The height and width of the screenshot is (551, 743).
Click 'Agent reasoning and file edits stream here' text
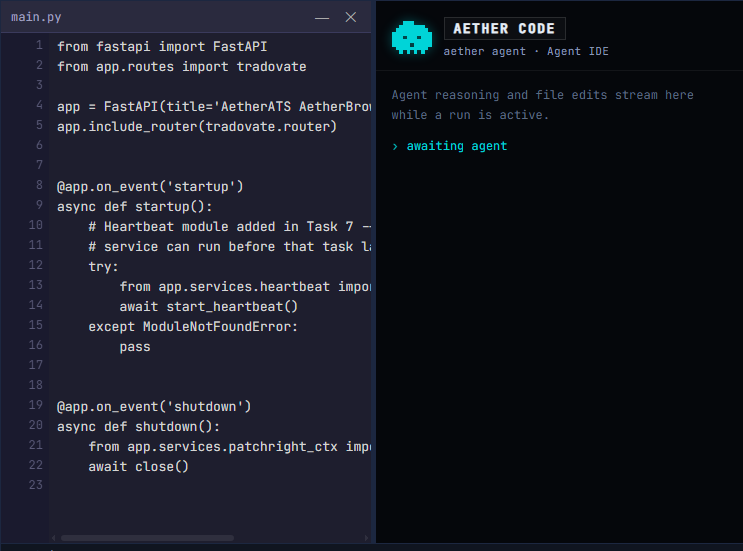click(543, 95)
